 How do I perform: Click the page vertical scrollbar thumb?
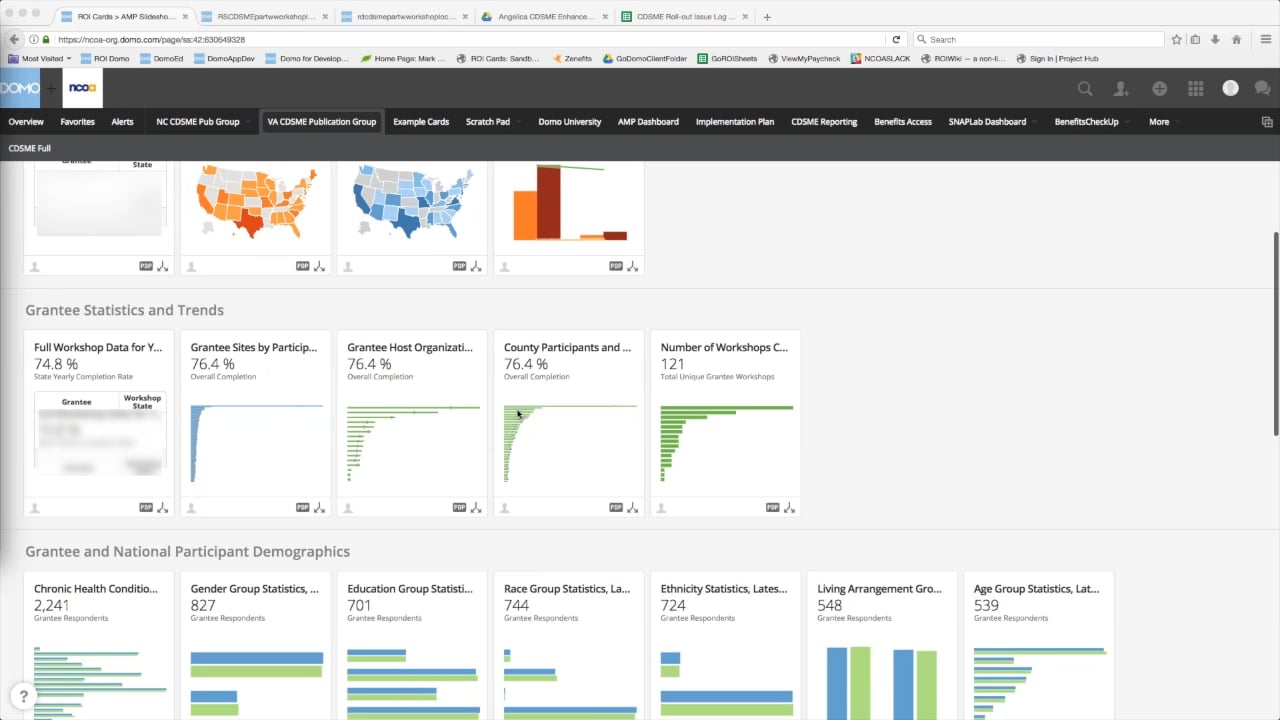pos(1274,334)
